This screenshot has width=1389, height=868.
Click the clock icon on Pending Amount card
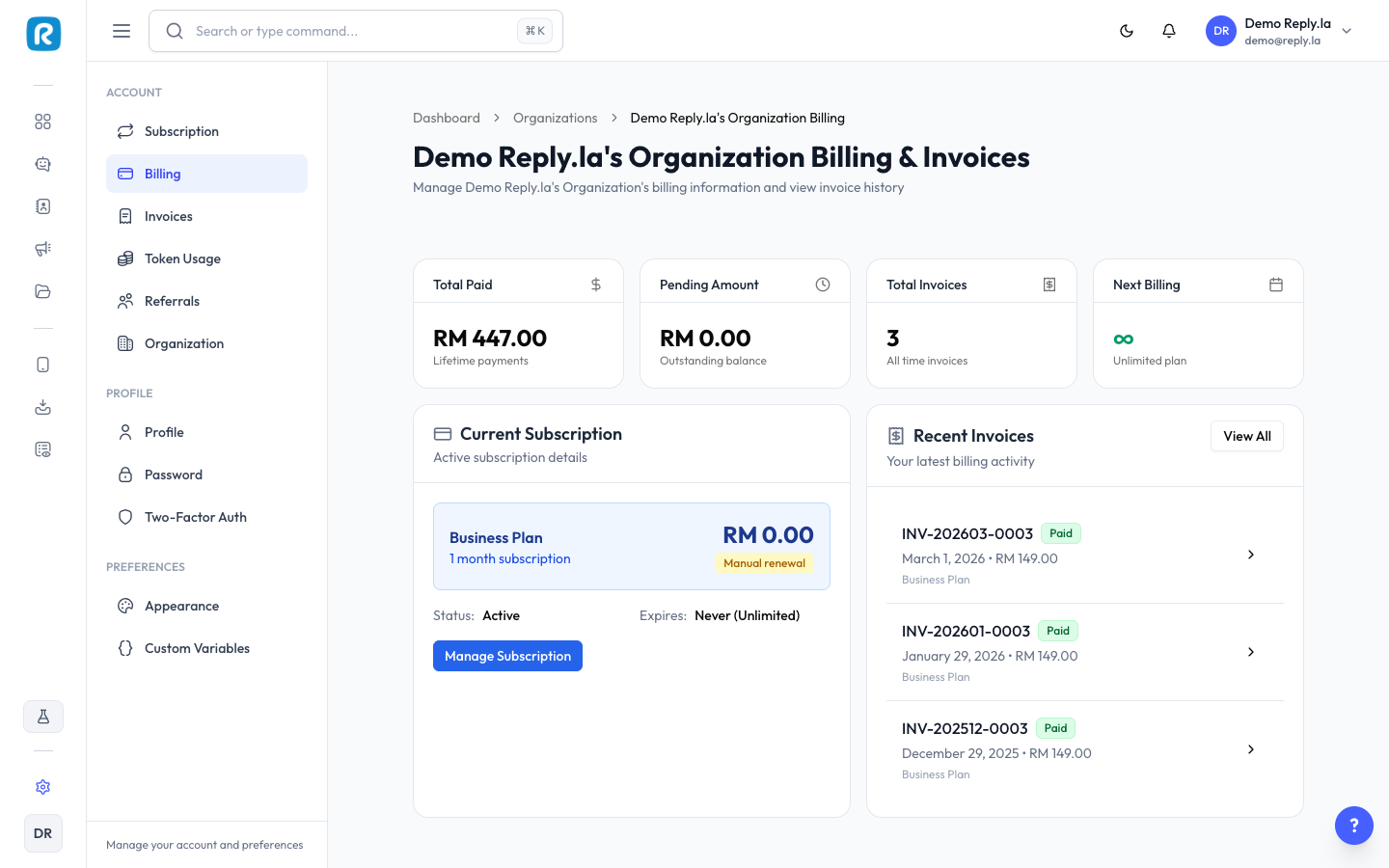pos(823,285)
